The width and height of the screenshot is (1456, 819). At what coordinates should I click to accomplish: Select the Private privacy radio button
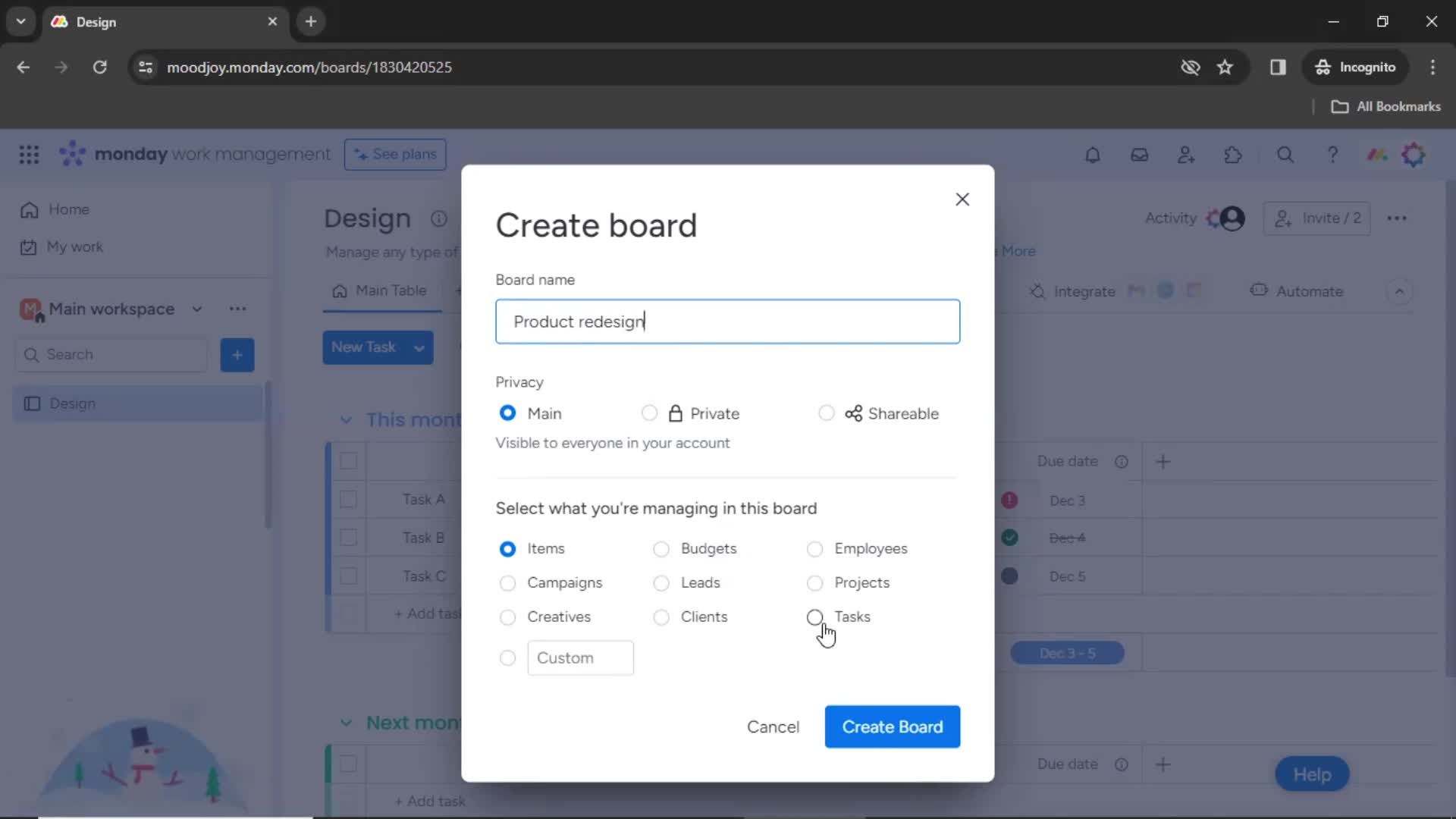point(648,413)
